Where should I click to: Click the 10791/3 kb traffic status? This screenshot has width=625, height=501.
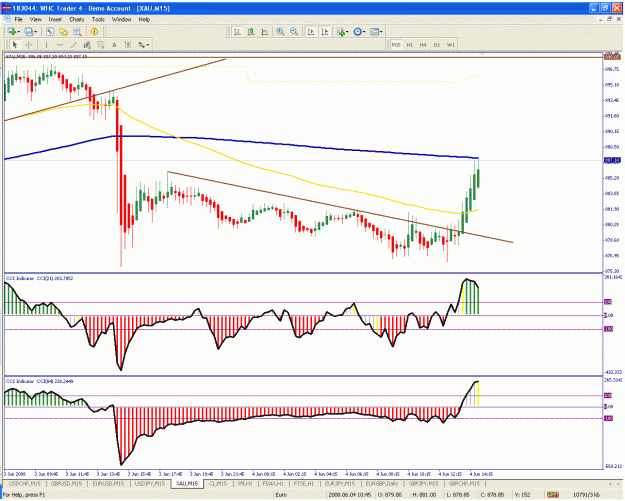click(586, 495)
